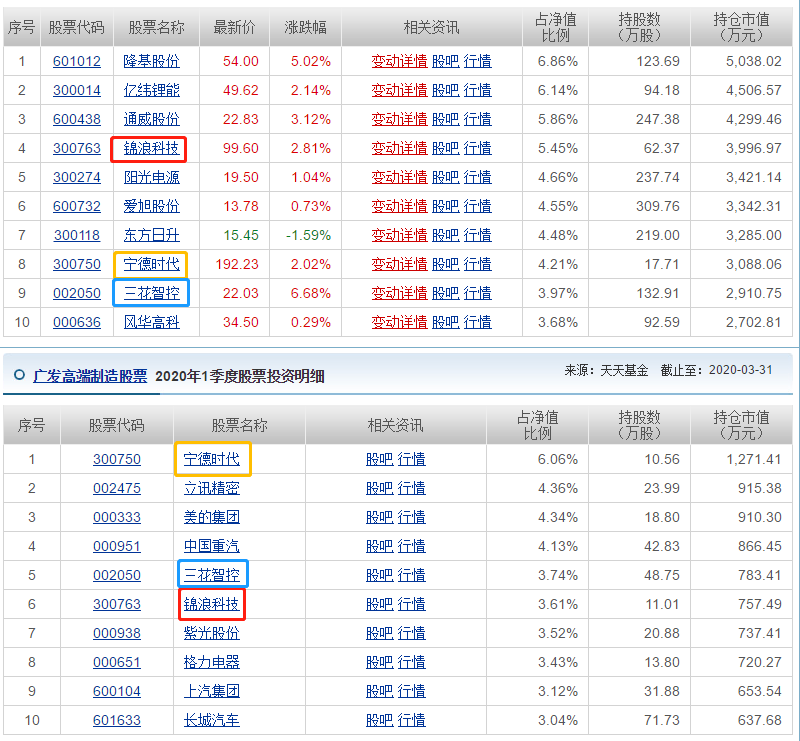Image resolution: width=800 pixels, height=741 pixels.
Task: Open stock code 002050 in the top table
Action: pyautogui.click(x=77, y=293)
